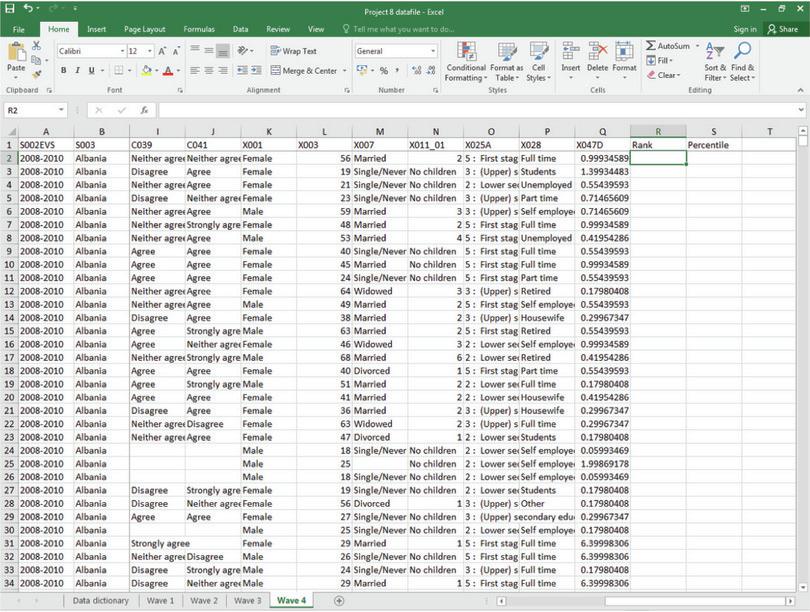Click the Share button
This screenshot has width=810, height=612.
pyautogui.click(x=785, y=28)
